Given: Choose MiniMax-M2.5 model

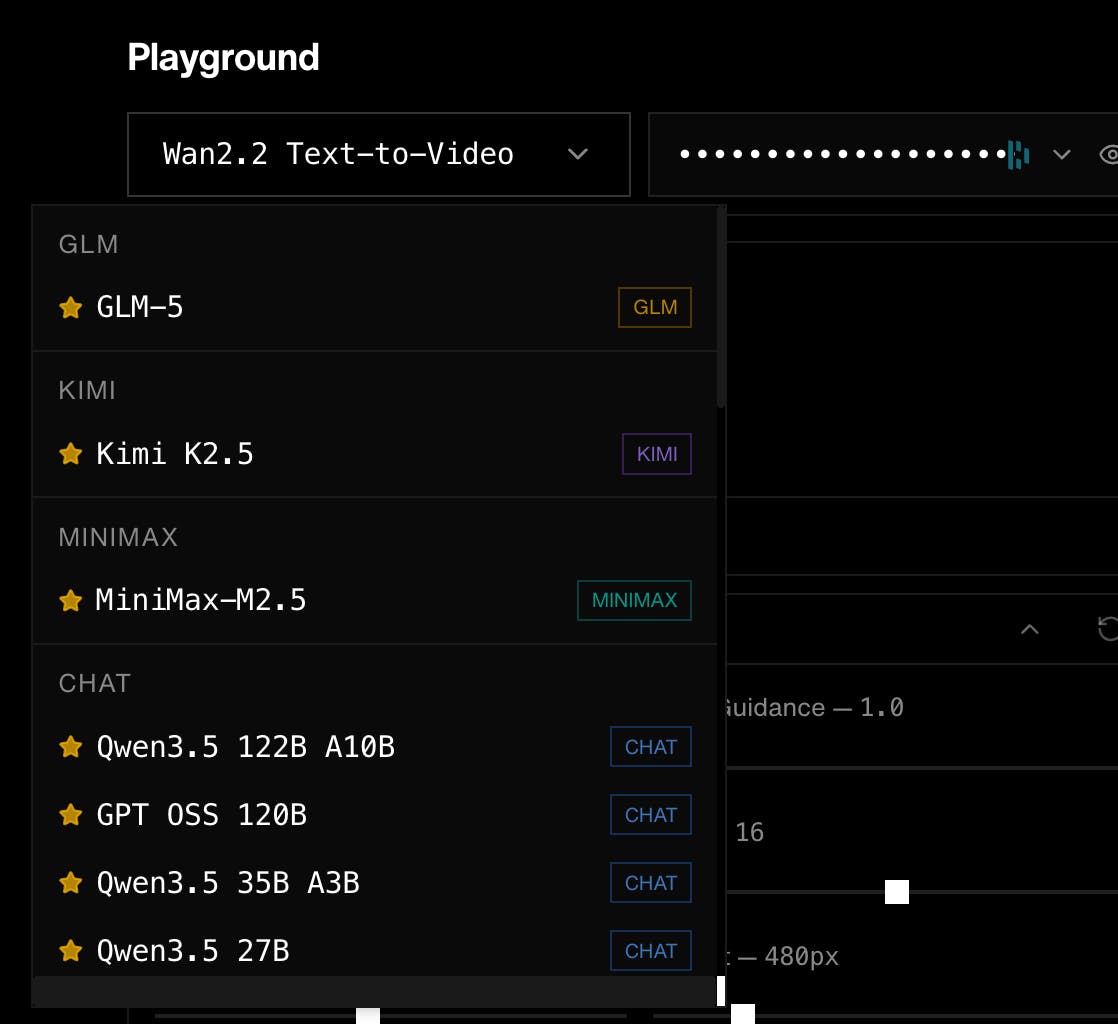Looking at the screenshot, I should [x=375, y=600].
